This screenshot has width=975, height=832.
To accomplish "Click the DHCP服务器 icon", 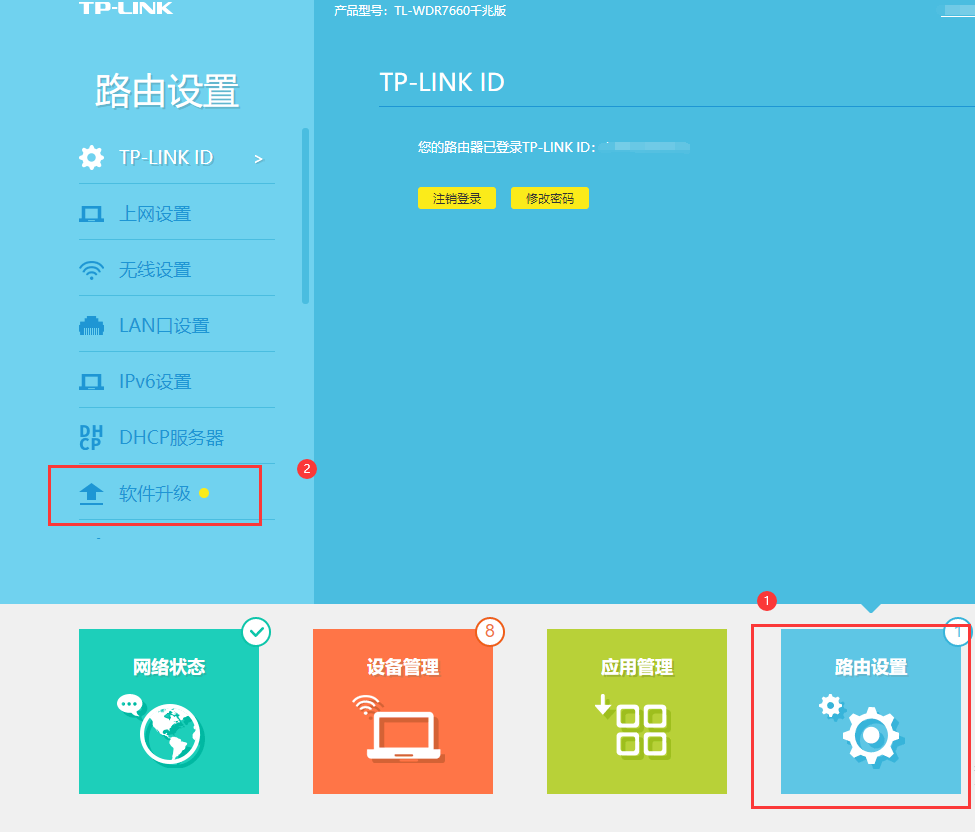I will click(91, 438).
